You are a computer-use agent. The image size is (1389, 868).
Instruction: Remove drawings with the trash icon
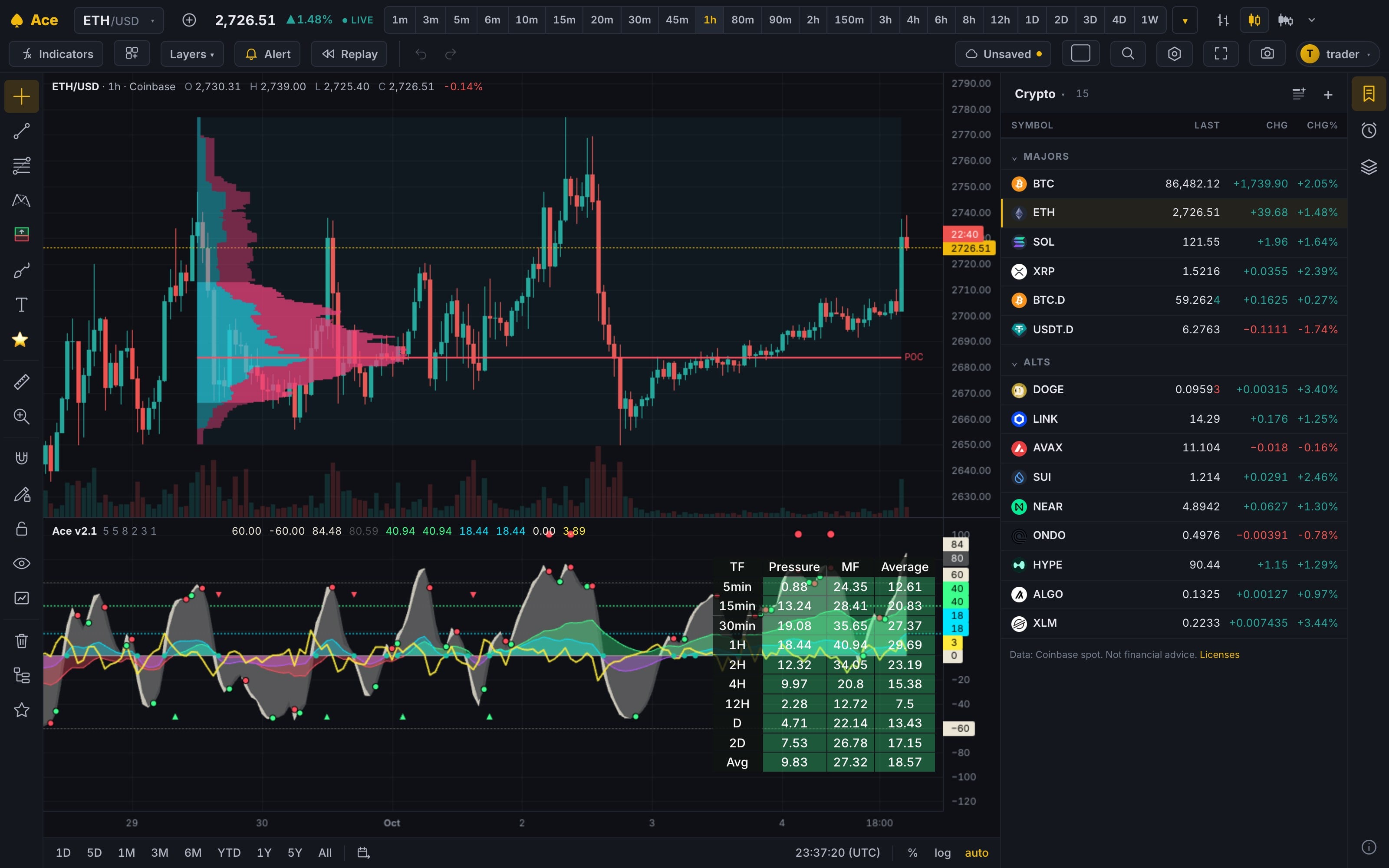tap(21, 641)
